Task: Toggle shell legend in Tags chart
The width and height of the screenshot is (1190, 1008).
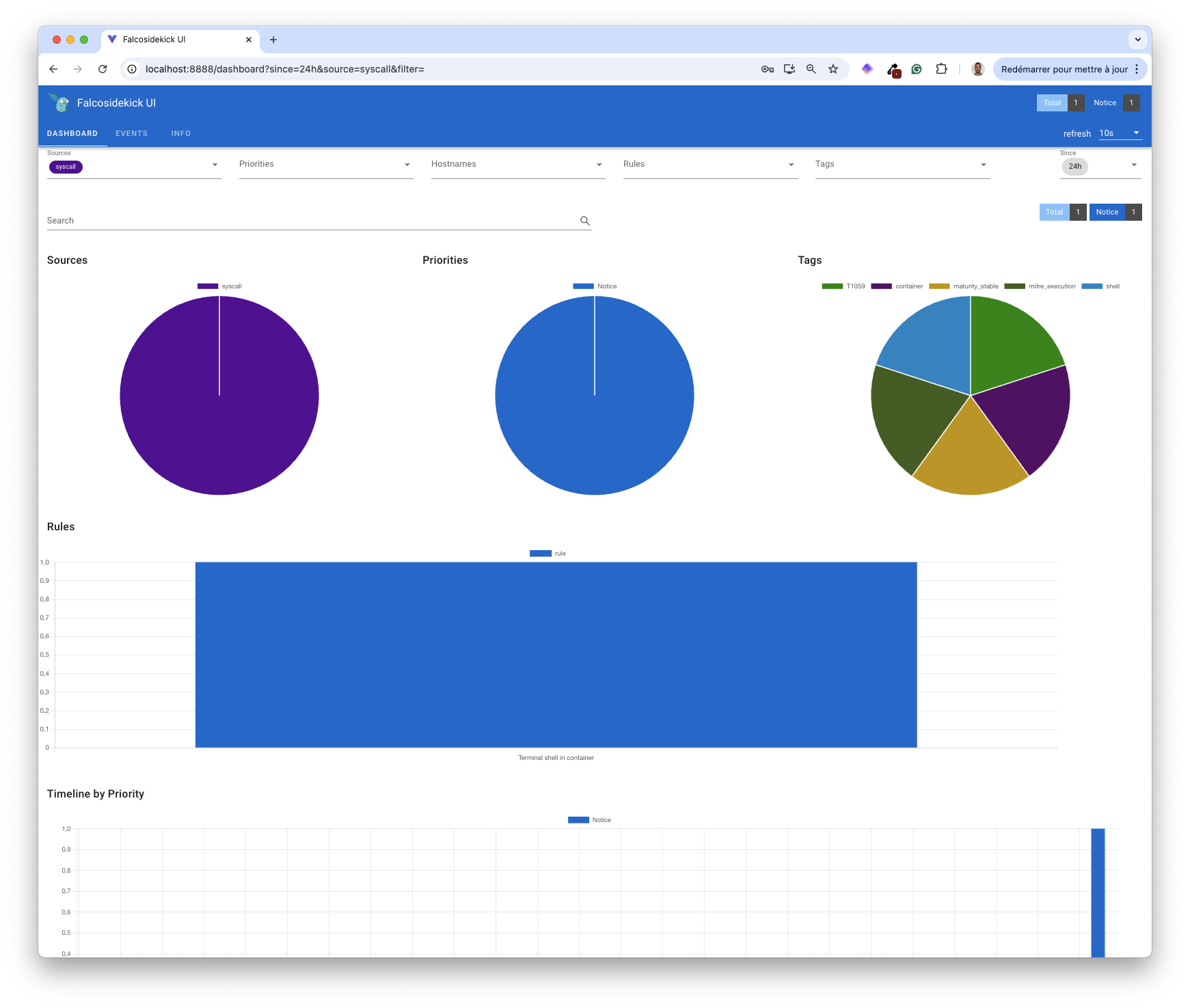Action: (1100, 286)
